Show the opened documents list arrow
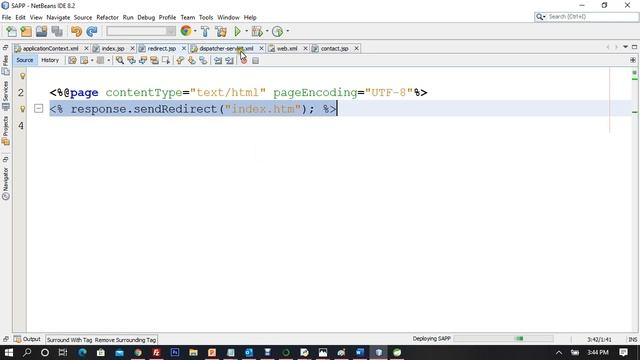The height and width of the screenshot is (360, 640). click(625, 47)
